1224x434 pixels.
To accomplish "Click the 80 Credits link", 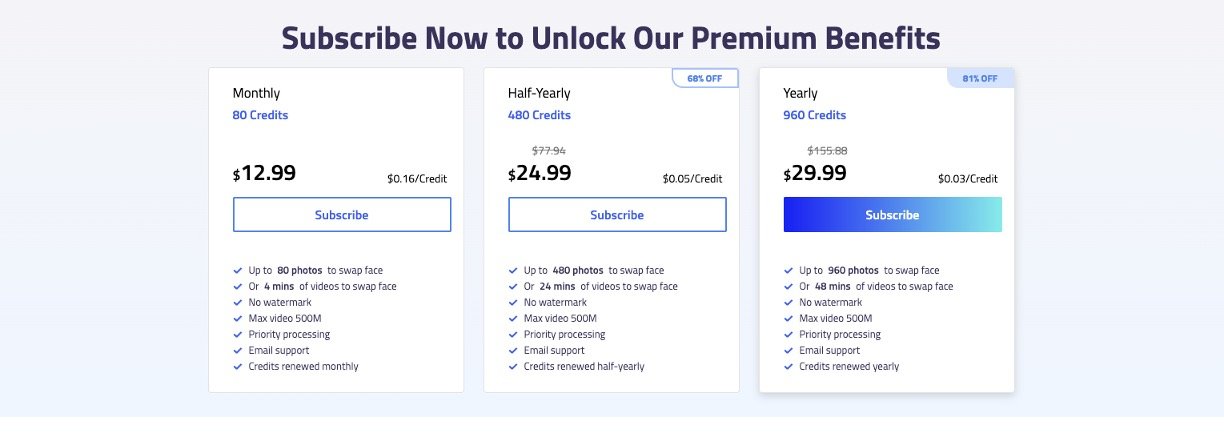I will click(260, 115).
